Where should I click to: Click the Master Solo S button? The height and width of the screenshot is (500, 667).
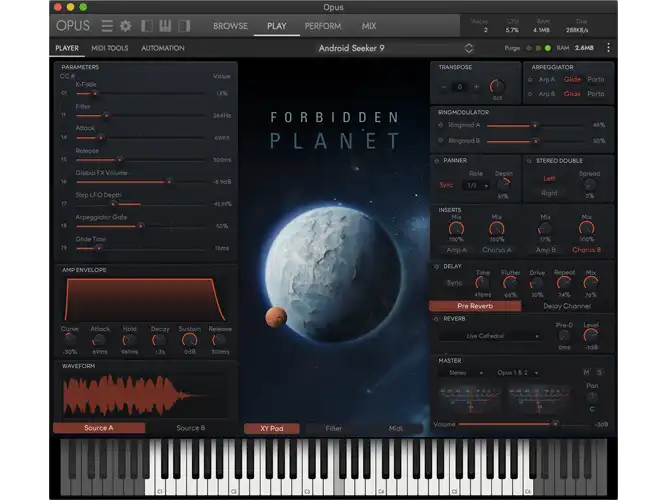(x=600, y=372)
